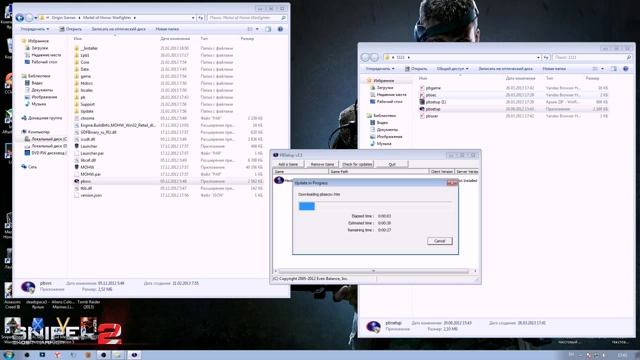Select Сеть in Warfighter window sidebar
Image resolution: width=640 pixels, height=360 pixels.
[x=29, y=167]
